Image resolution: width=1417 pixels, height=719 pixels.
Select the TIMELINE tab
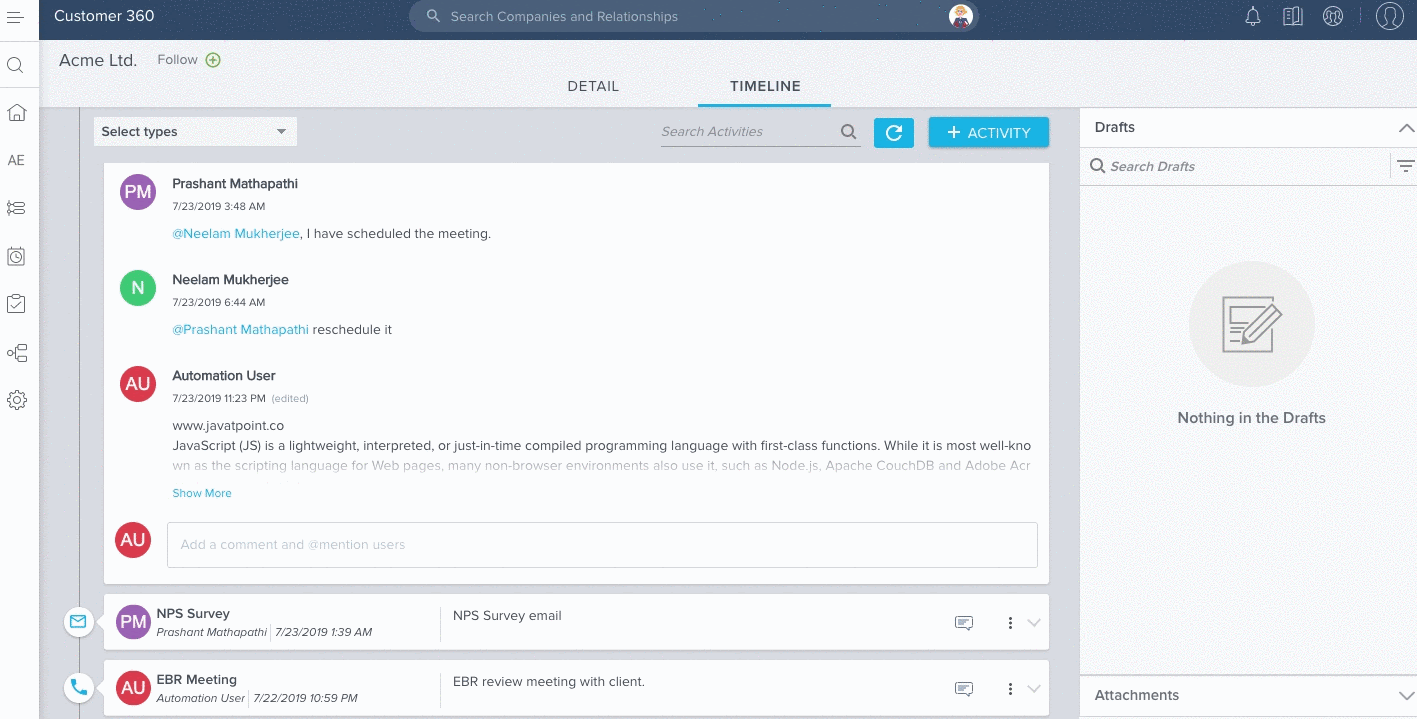tap(765, 86)
